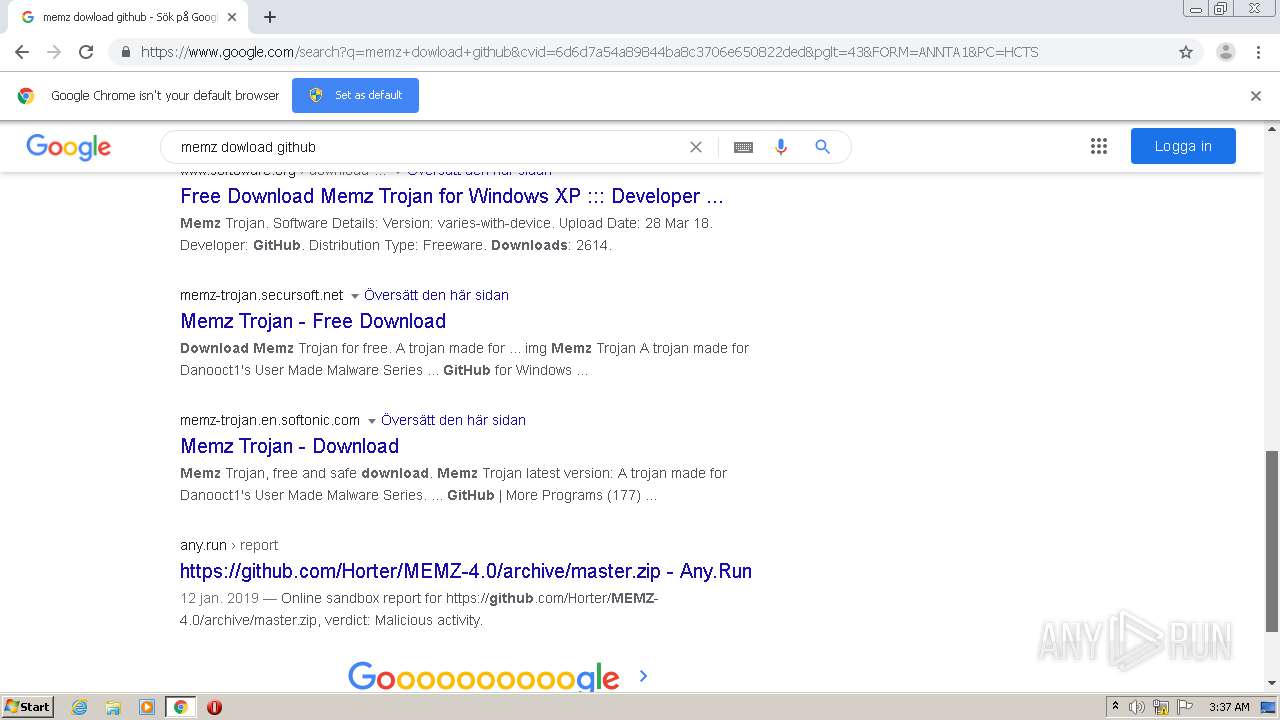Submit search with magnifier icon

click(x=823, y=147)
